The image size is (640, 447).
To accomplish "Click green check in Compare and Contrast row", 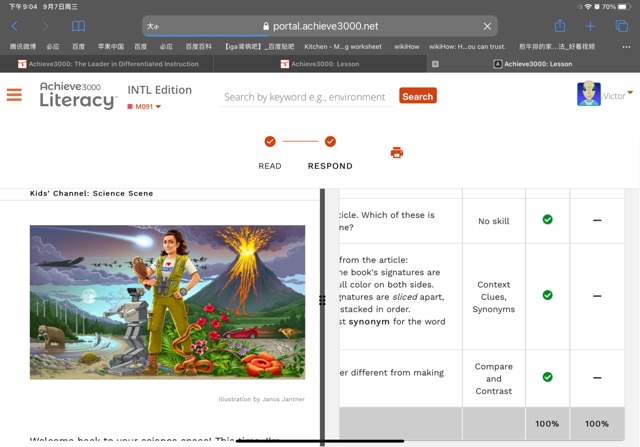I will point(547,377).
